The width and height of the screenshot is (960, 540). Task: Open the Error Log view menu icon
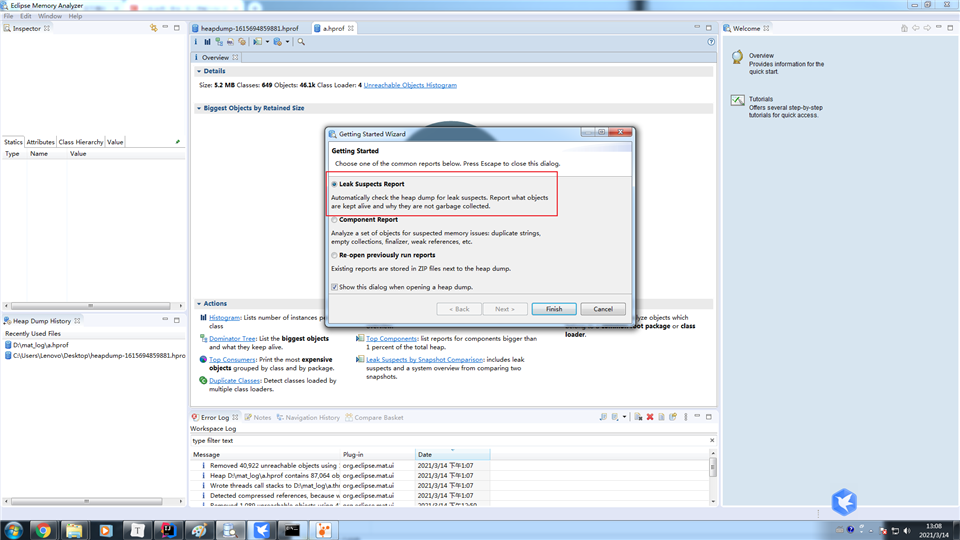pos(686,417)
